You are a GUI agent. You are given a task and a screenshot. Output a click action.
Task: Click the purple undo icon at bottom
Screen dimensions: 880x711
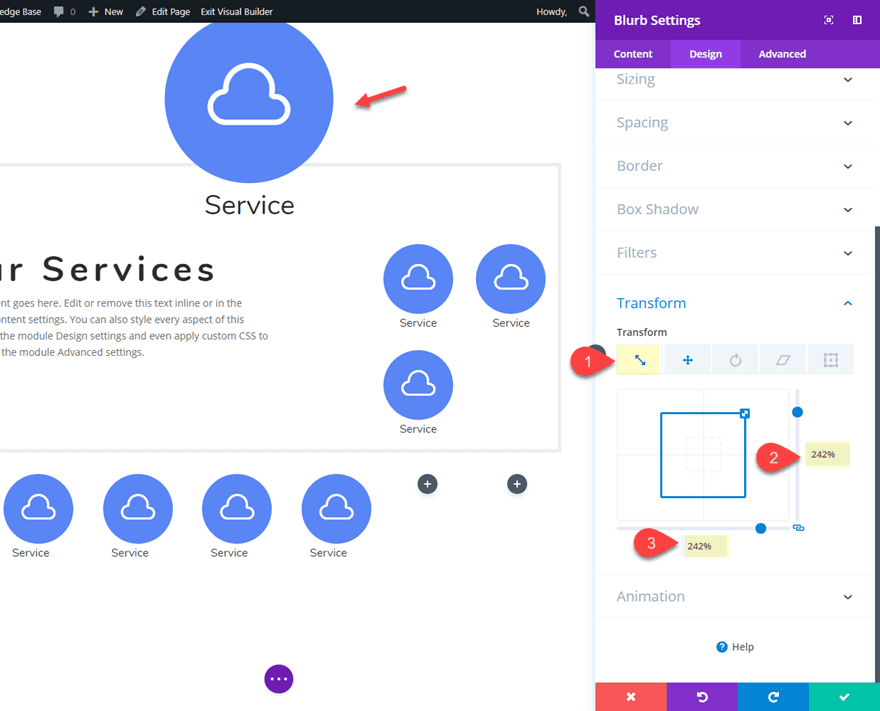point(701,696)
